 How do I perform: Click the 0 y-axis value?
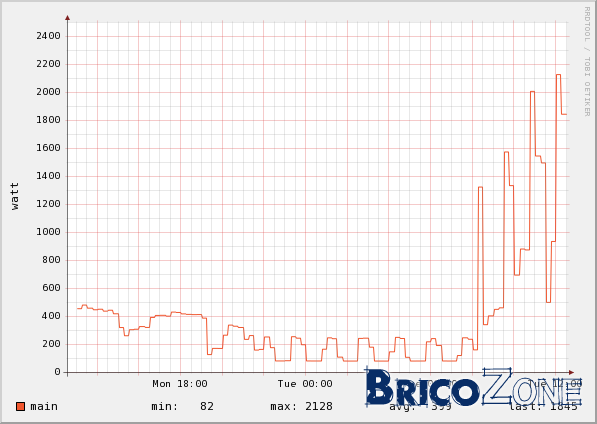57,372
